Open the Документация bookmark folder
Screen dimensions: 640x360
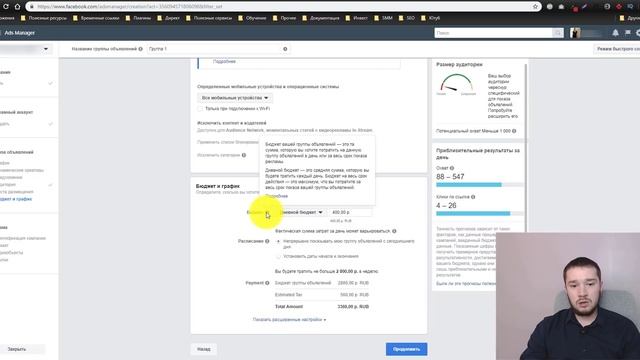(x=321, y=18)
